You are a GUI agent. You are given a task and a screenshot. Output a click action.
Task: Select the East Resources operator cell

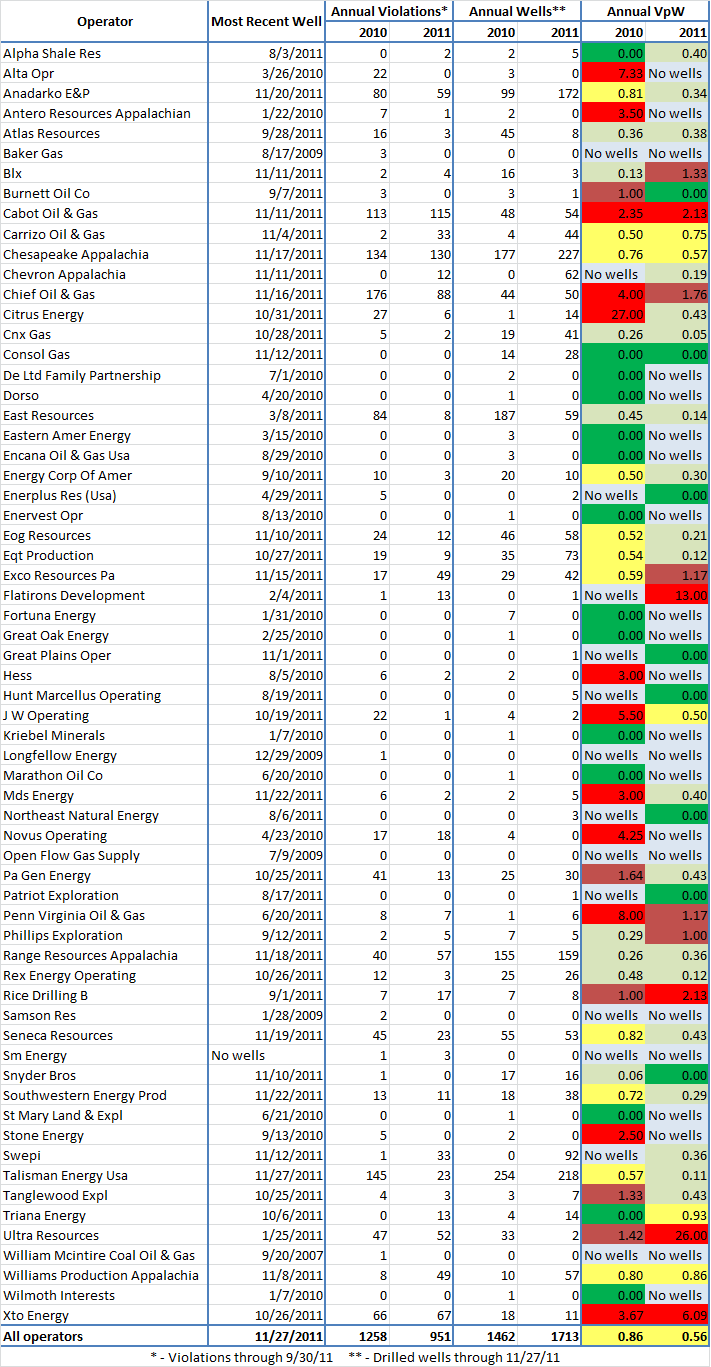(104, 415)
